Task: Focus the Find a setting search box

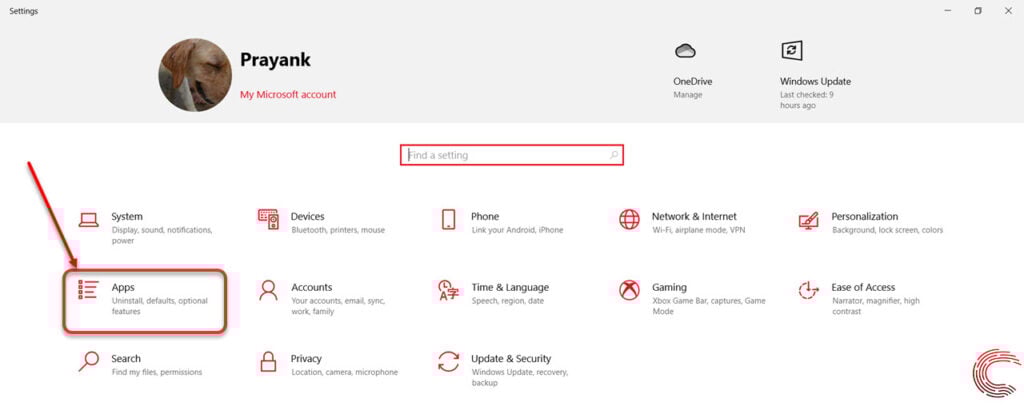Action: click(x=511, y=155)
